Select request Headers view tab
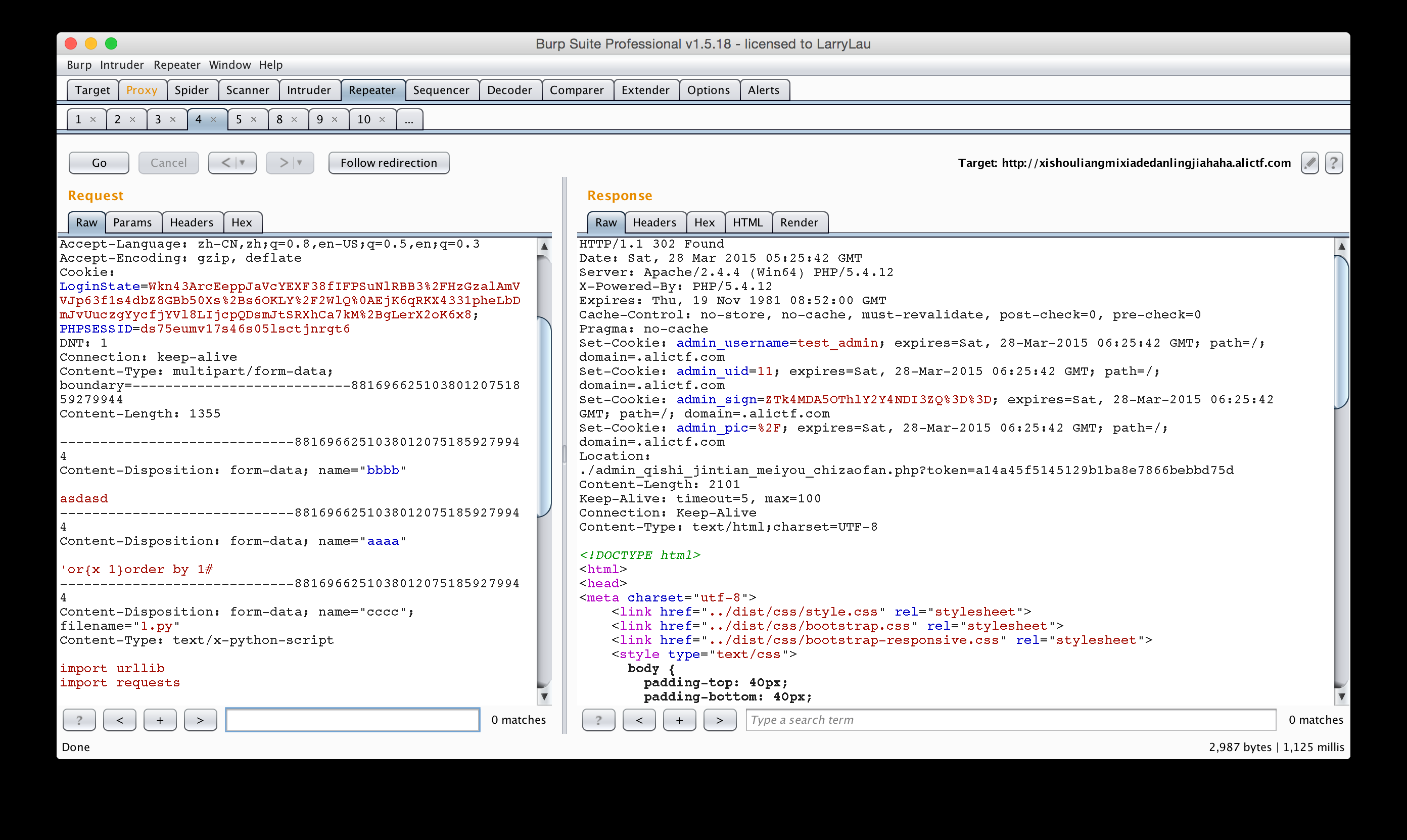The width and height of the screenshot is (1407, 840). pyautogui.click(x=192, y=222)
